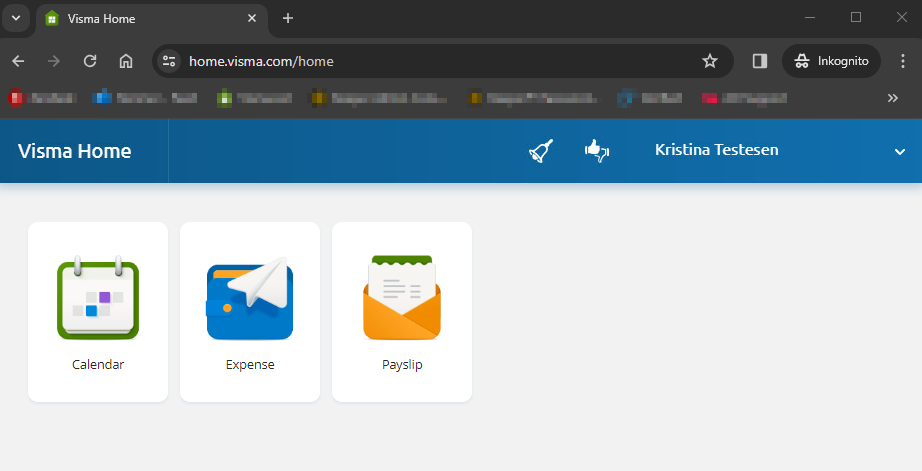
Task: Click the browser home icon
Action: click(126, 61)
